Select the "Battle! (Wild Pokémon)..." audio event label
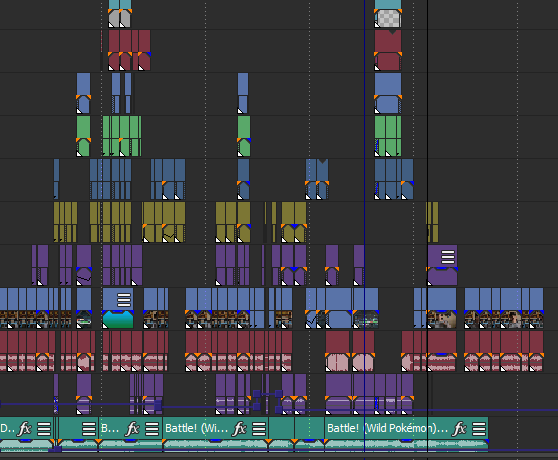 click(387, 428)
